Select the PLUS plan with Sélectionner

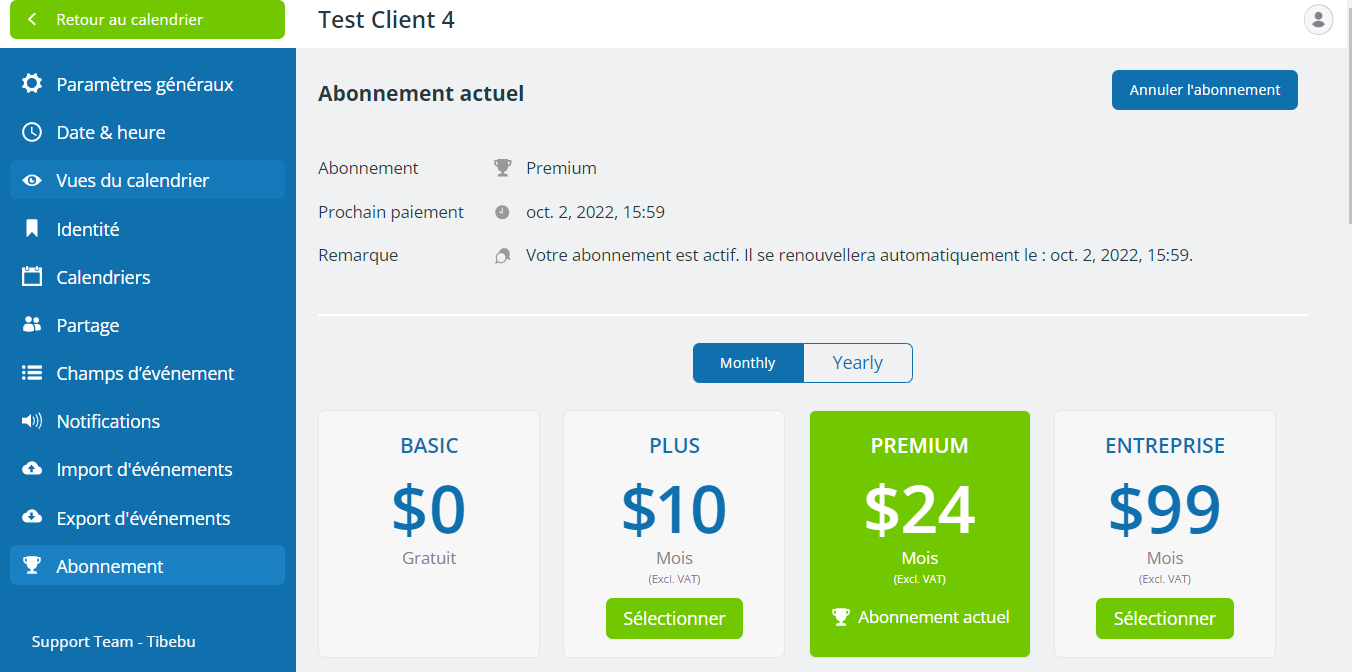tap(674, 618)
